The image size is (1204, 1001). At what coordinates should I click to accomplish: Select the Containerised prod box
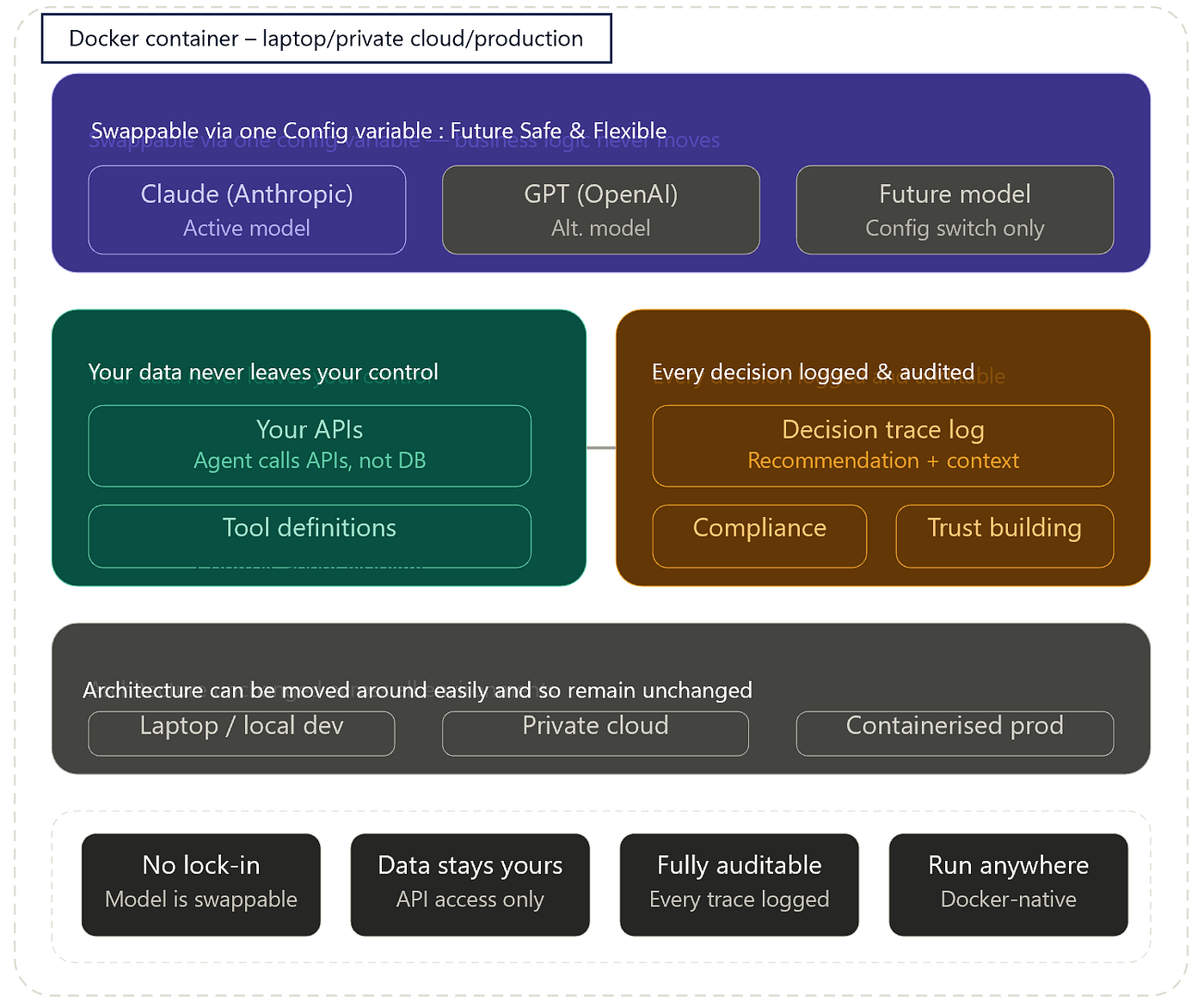(x=955, y=734)
